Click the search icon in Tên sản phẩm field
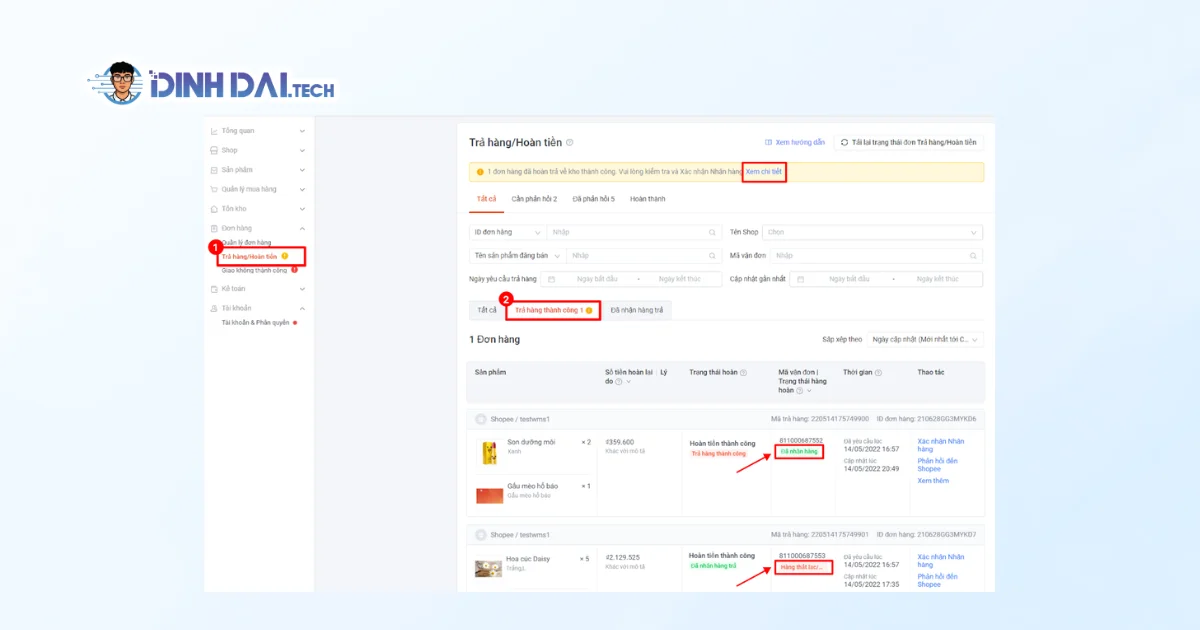This screenshot has height=630, width=1200. (712, 256)
